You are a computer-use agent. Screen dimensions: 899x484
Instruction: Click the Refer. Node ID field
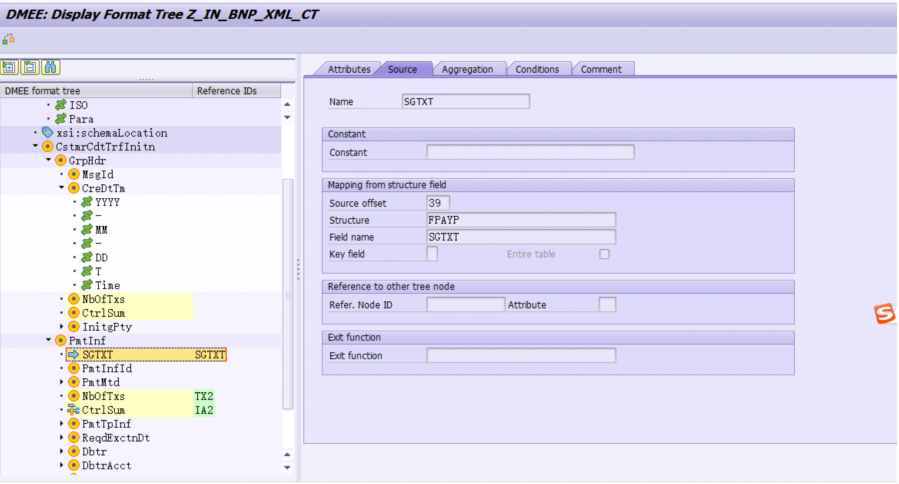466,305
